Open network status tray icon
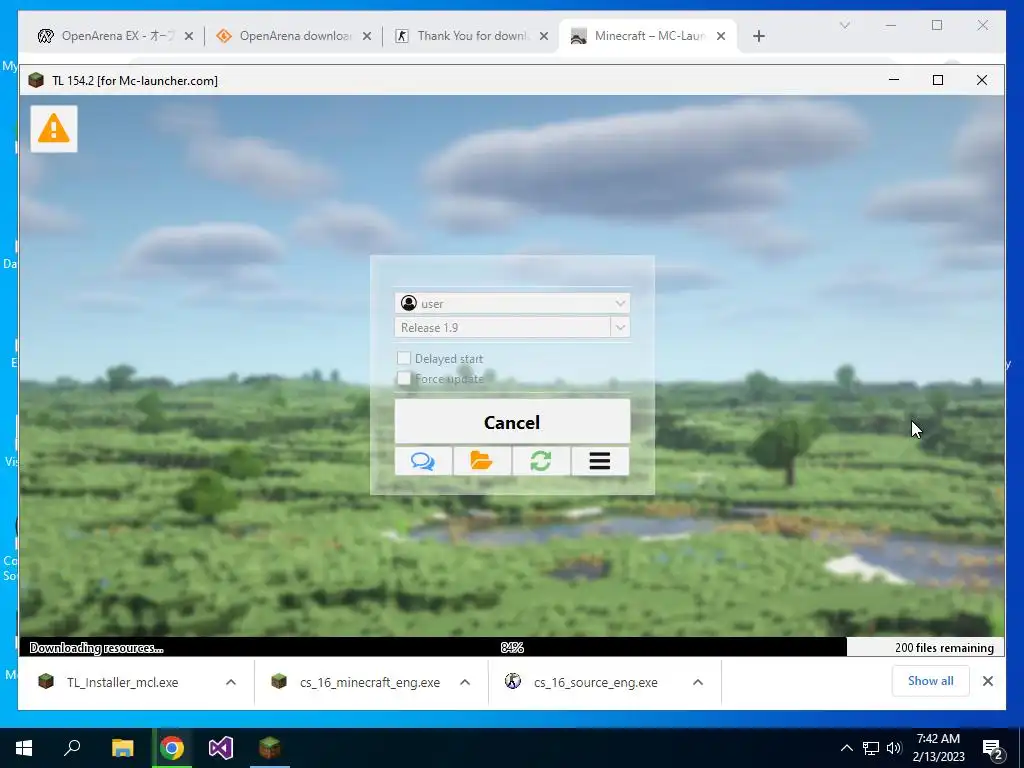The height and width of the screenshot is (768, 1024). (x=871, y=748)
